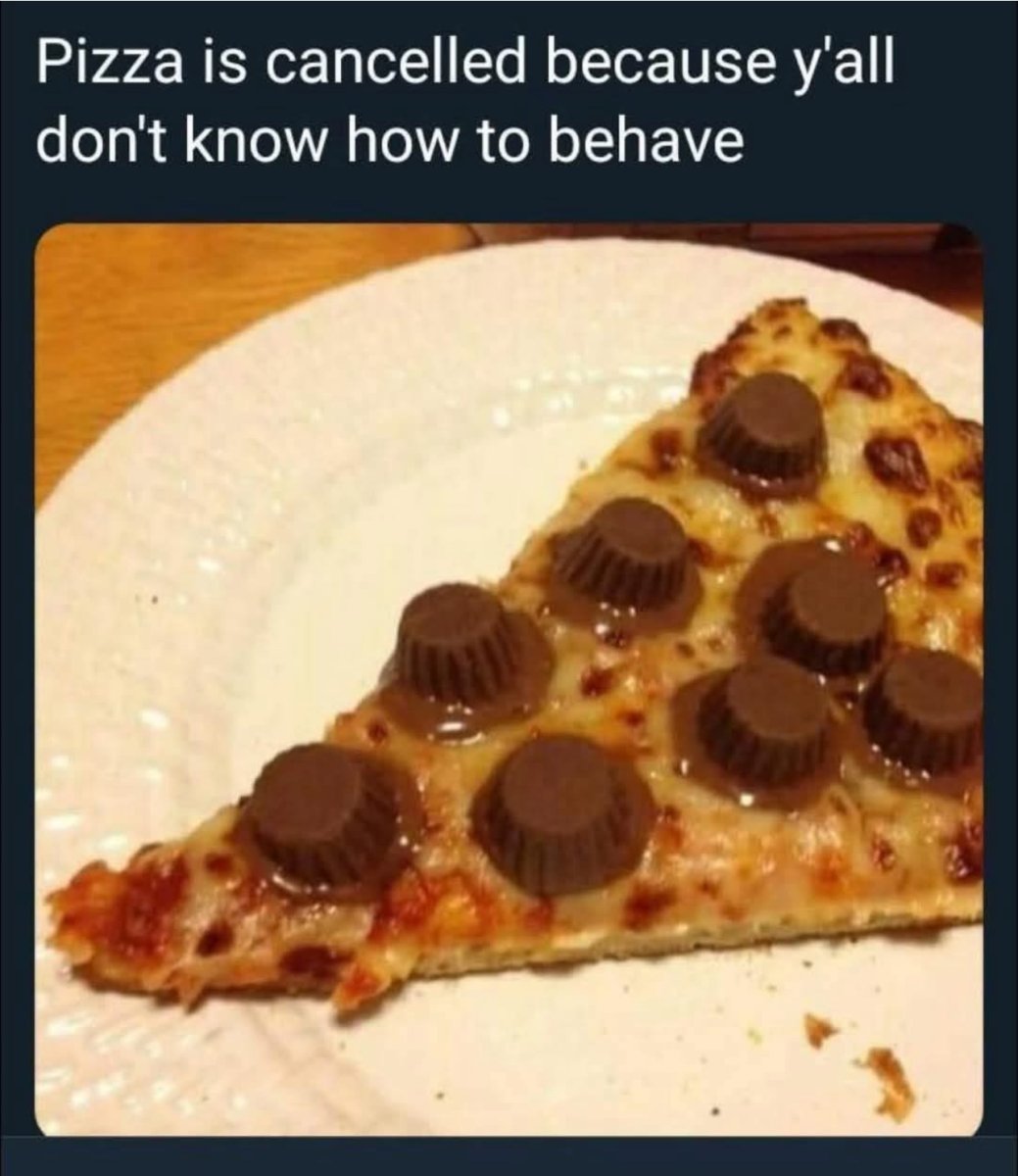Click the peanut butter cup at the photo's right edge
This screenshot has width=1018, height=1176.
[x=923, y=709]
